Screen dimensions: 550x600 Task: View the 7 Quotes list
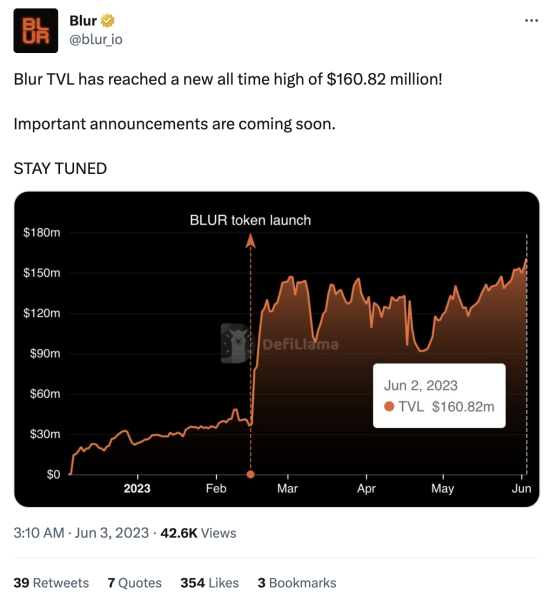[x=135, y=583]
